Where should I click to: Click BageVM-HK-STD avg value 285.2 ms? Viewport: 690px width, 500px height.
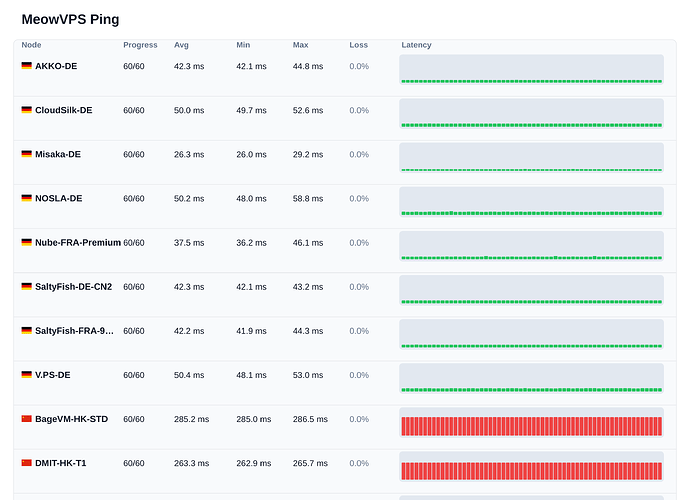[x=191, y=419]
